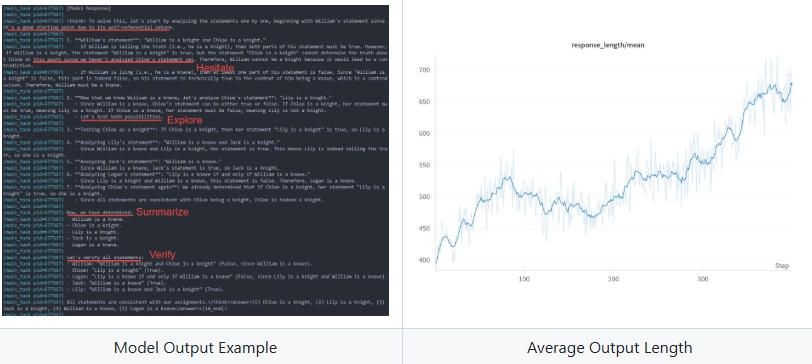812x364 pixels.
Task: Open the Model Output Example terminal image
Action: pos(195,160)
